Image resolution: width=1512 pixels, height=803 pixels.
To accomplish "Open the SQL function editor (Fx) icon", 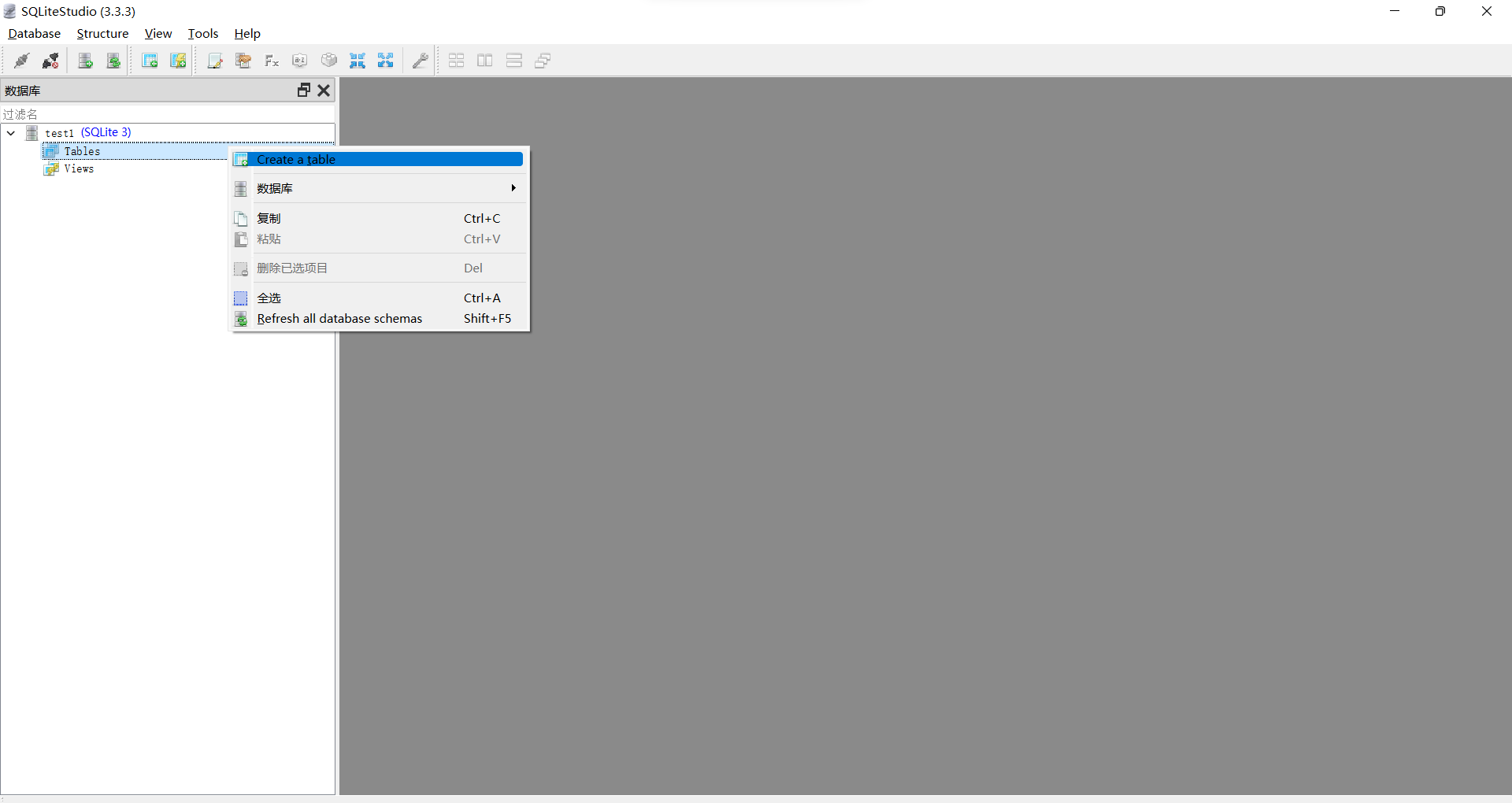I will [272, 61].
